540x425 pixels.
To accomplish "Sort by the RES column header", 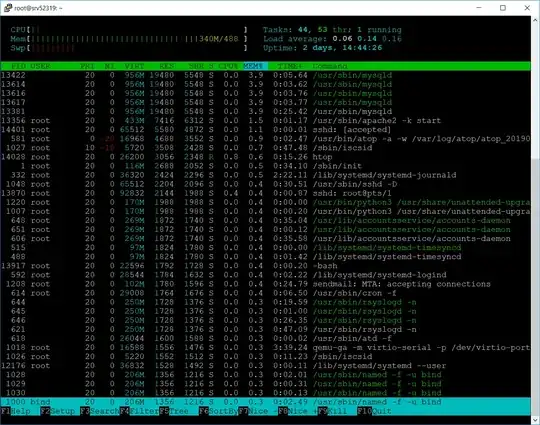I will (x=167, y=66).
